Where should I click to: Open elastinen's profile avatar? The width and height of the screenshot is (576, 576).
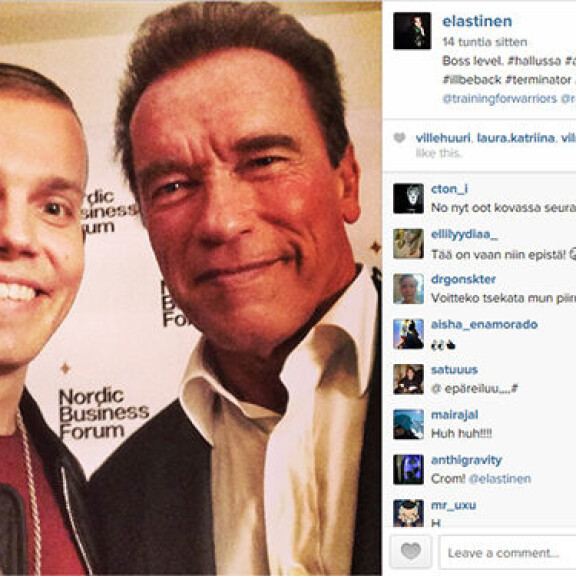[x=412, y=30]
